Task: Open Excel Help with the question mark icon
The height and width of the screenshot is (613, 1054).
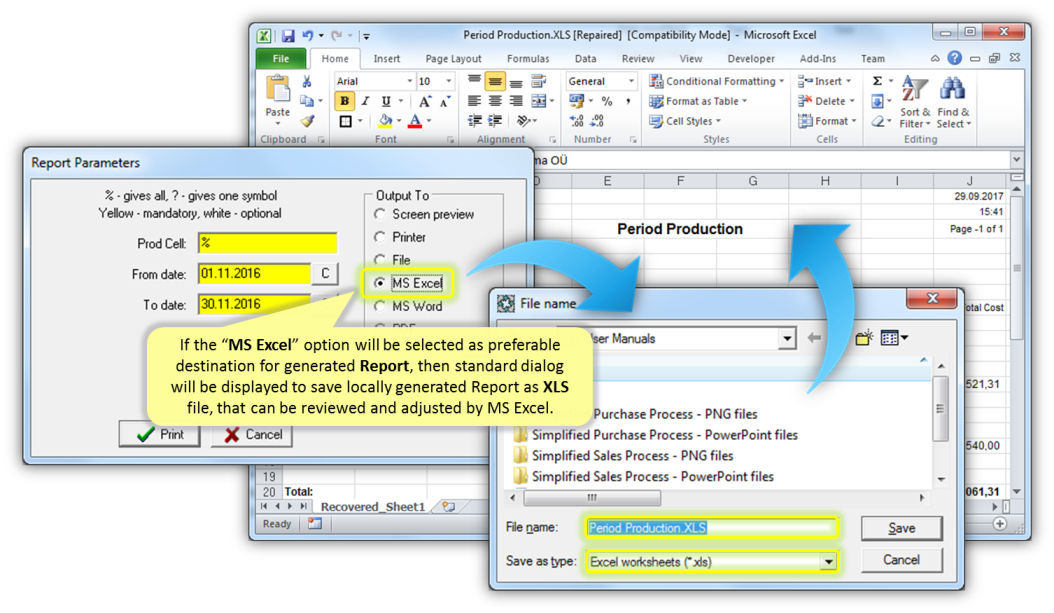Action: [955, 58]
